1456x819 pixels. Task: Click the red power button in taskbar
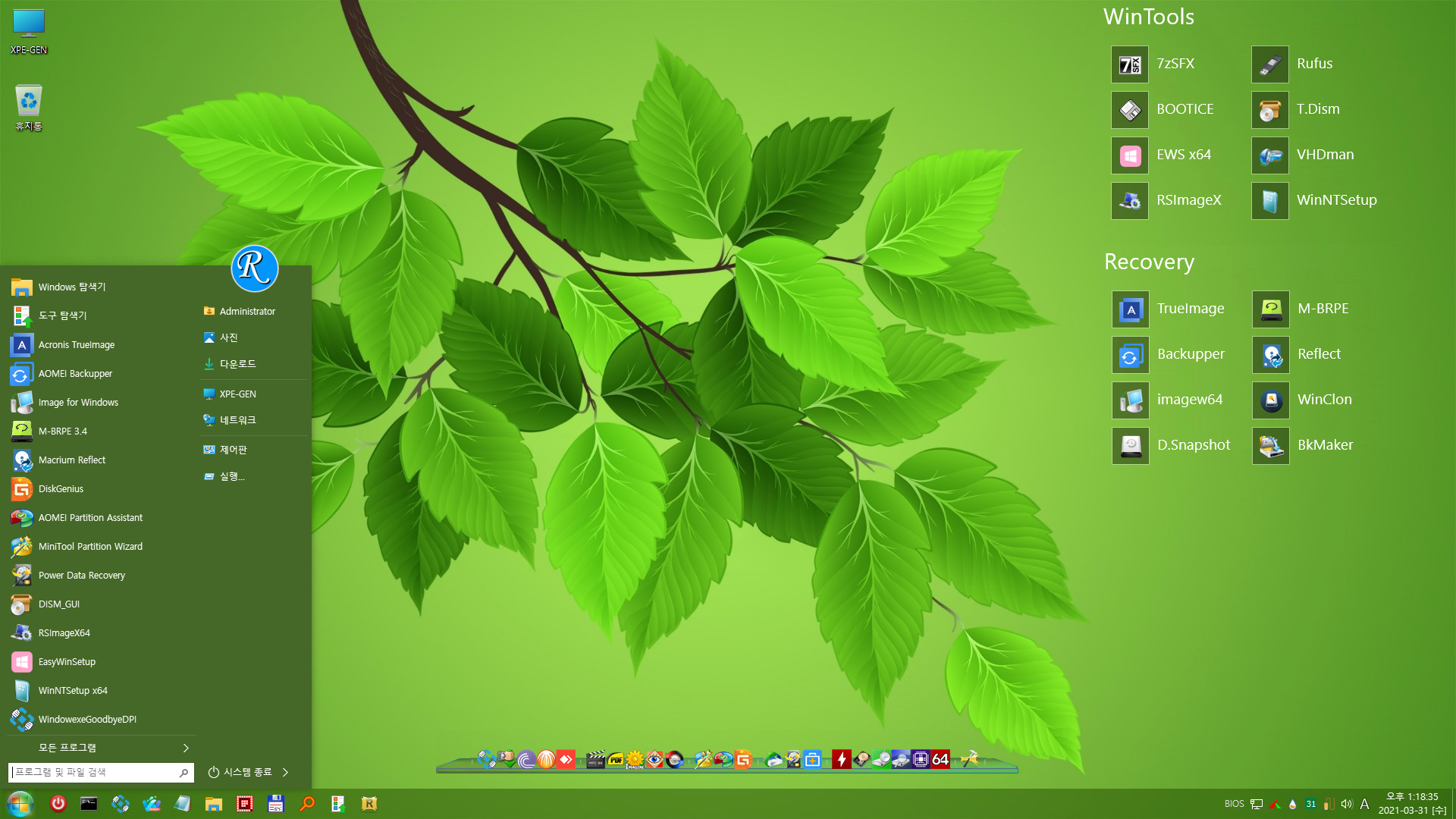(58, 804)
